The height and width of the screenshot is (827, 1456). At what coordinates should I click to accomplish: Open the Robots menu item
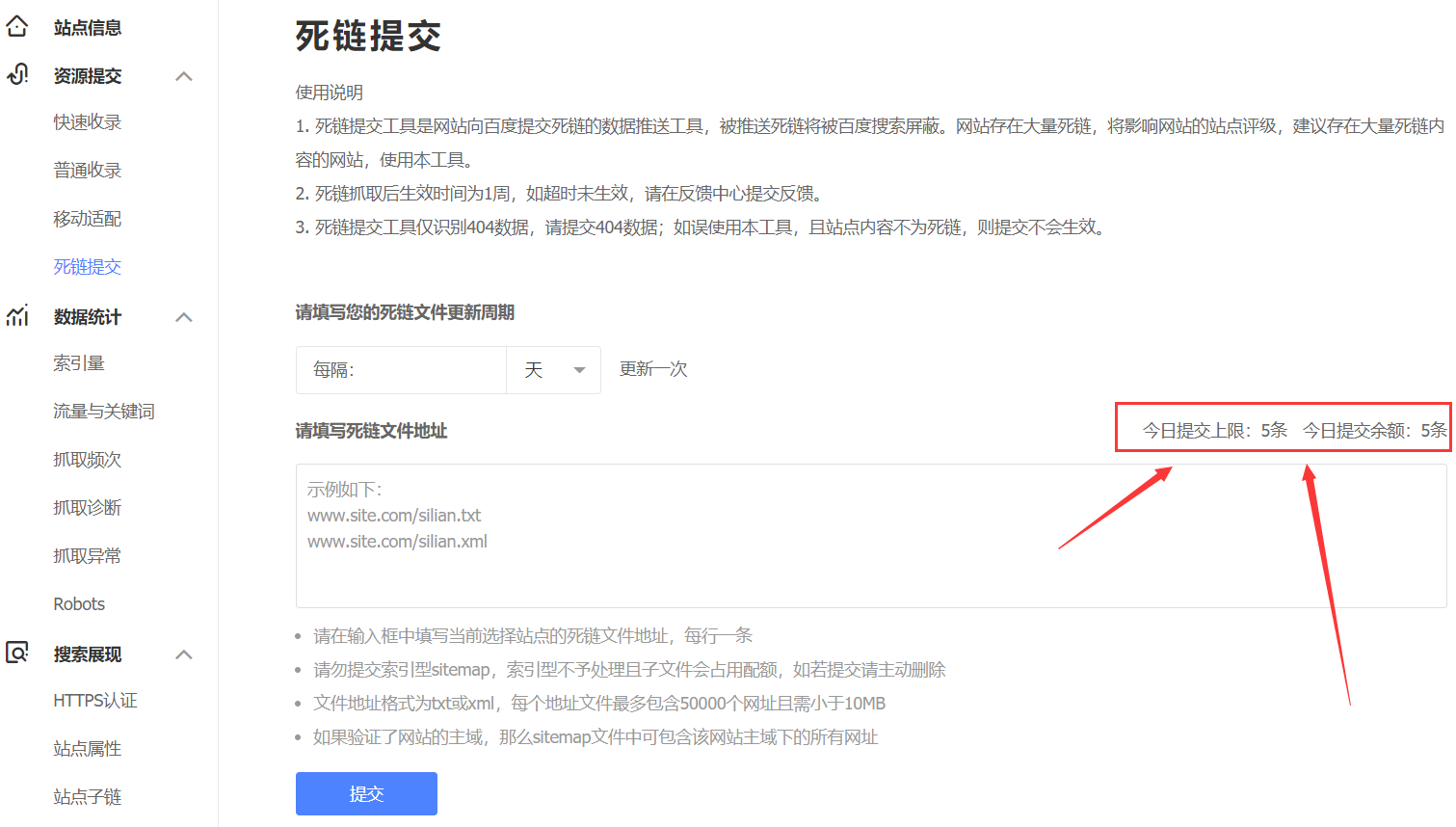pyautogui.click(x=79, y=604)
